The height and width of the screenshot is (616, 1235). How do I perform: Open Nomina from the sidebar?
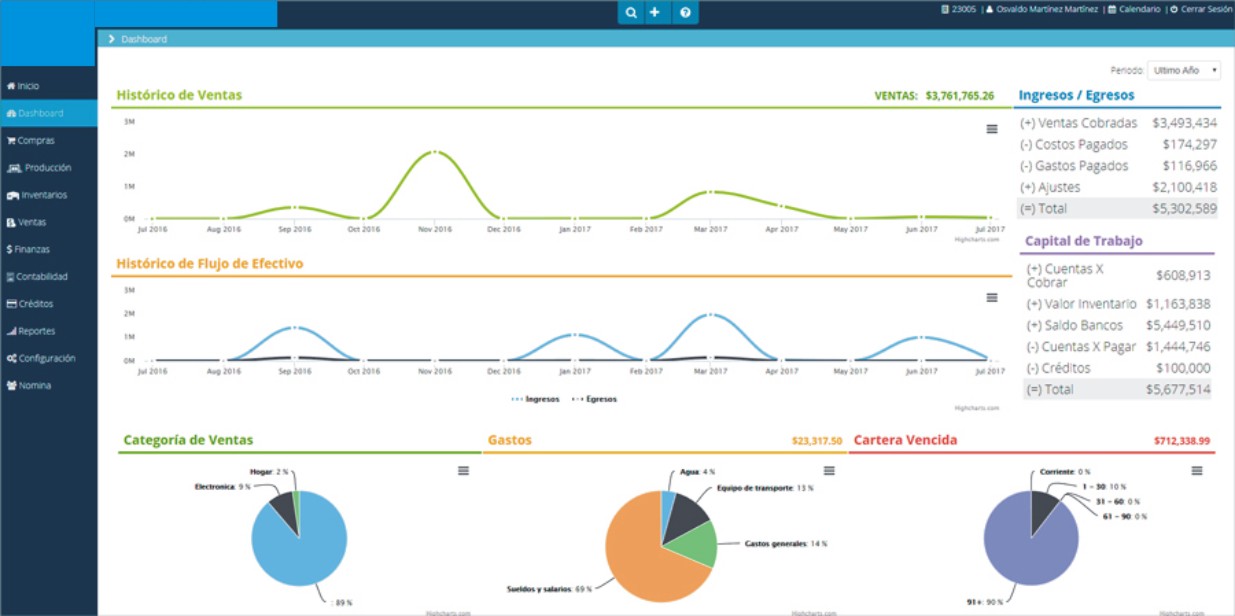[x=33, y=385]
